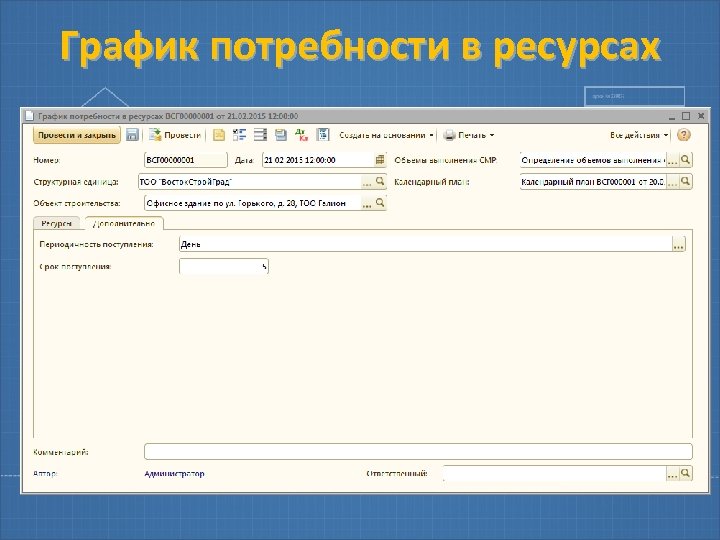720x540 pixels.
Task: Select Структурная единица via ellipsis button
Action: click(x=367, y=182)
